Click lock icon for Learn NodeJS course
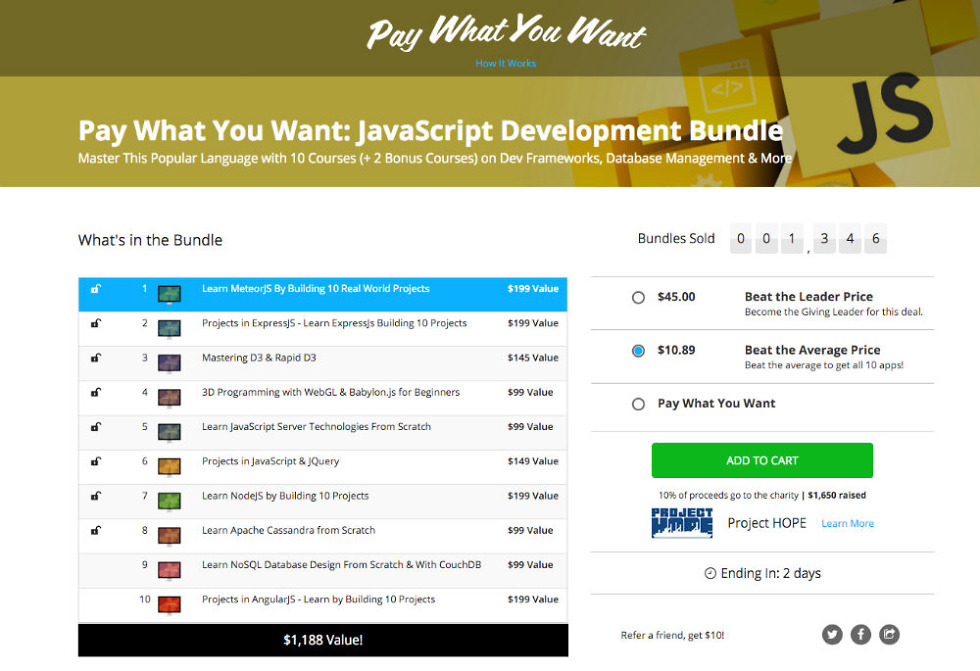The image size is (980, 671). point(96,496)
